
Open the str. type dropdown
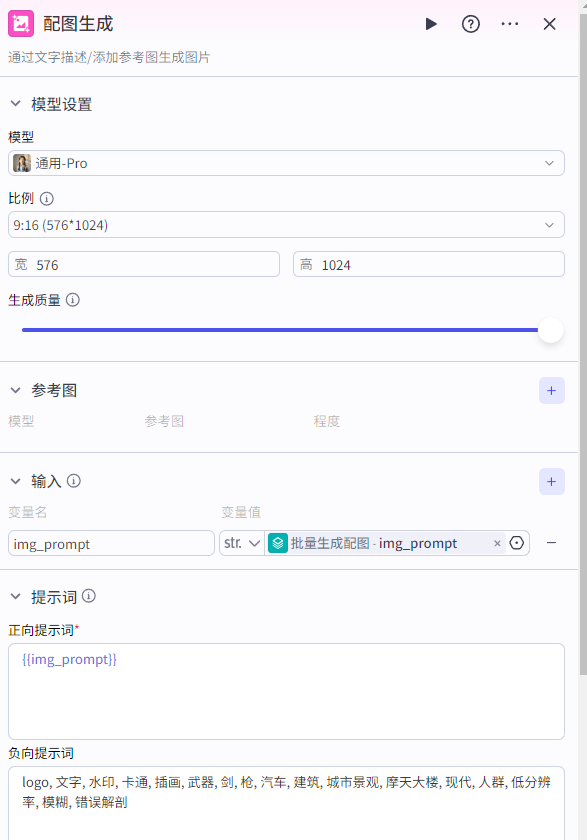(242, 543)
